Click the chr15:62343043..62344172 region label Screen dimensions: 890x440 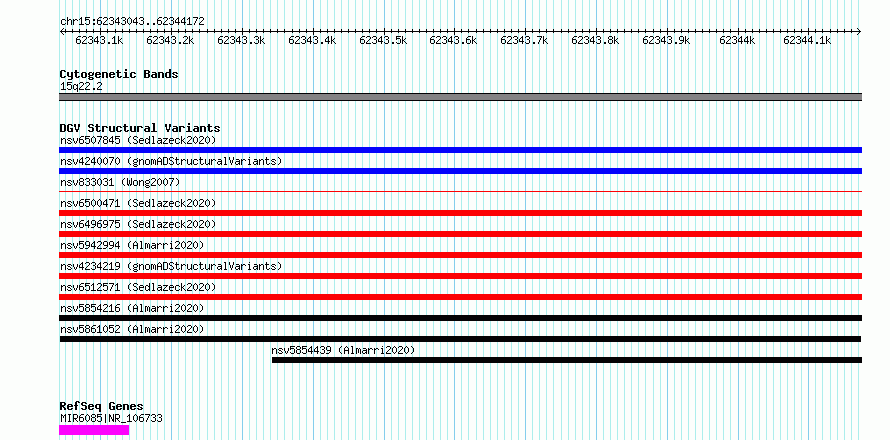[132, 22]
